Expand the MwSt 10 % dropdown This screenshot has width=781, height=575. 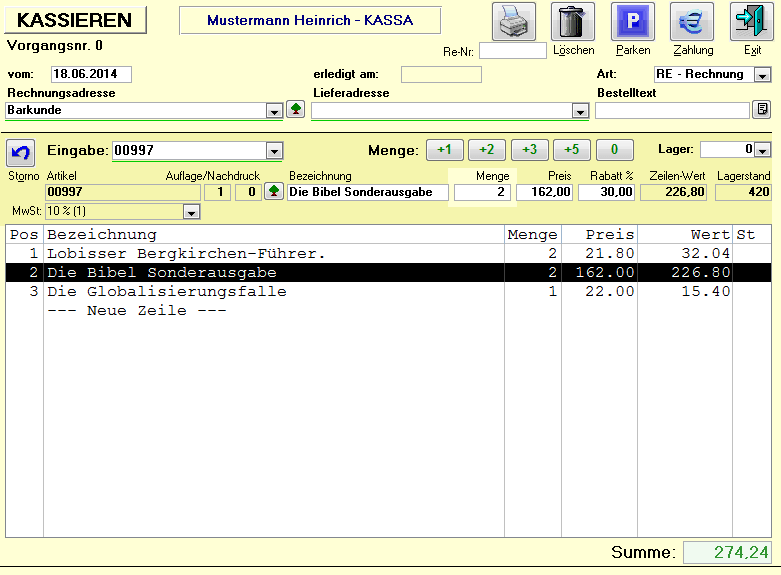[x=190, y=212]
